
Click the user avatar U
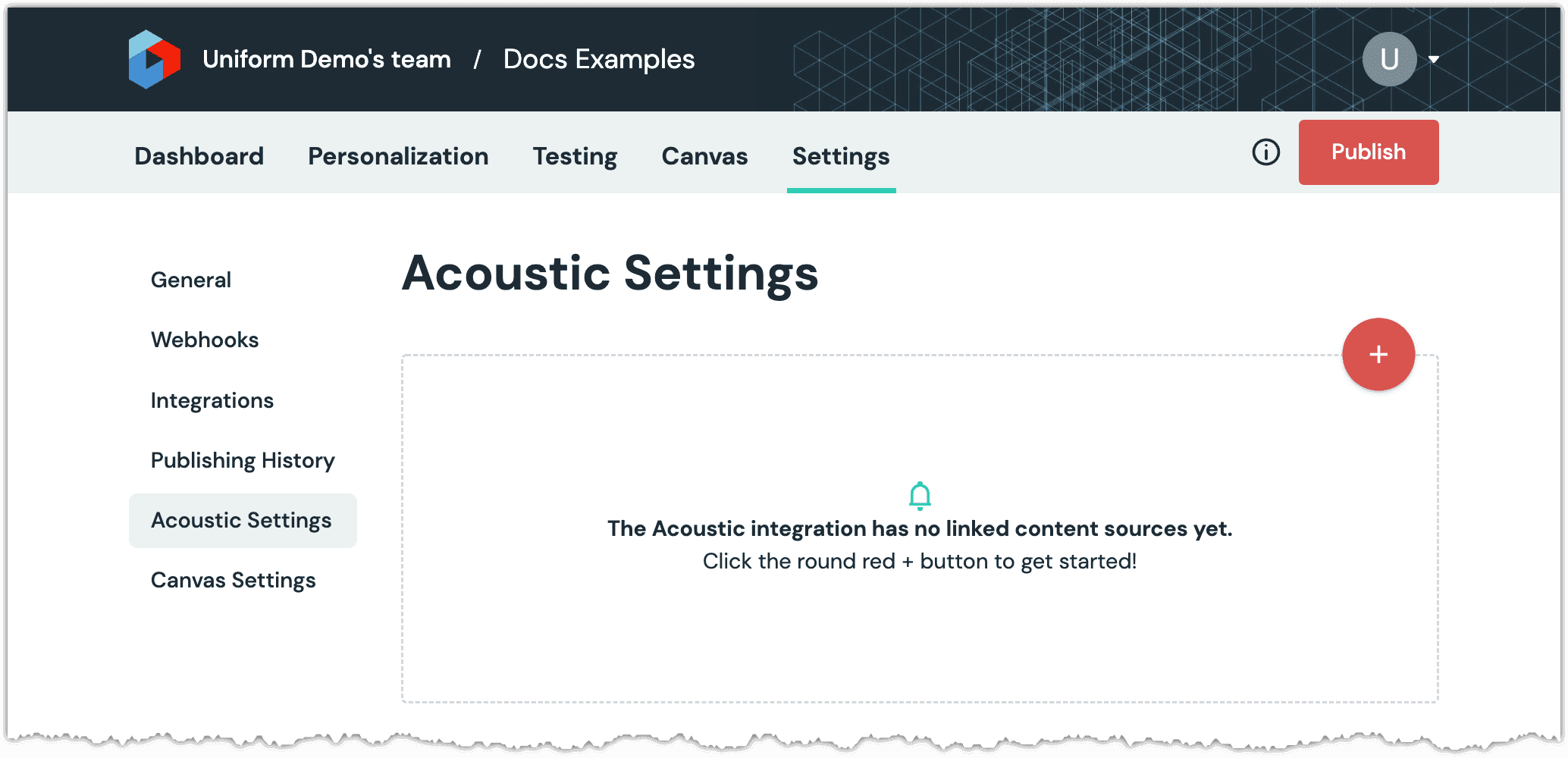click(x=1389, y=59)
